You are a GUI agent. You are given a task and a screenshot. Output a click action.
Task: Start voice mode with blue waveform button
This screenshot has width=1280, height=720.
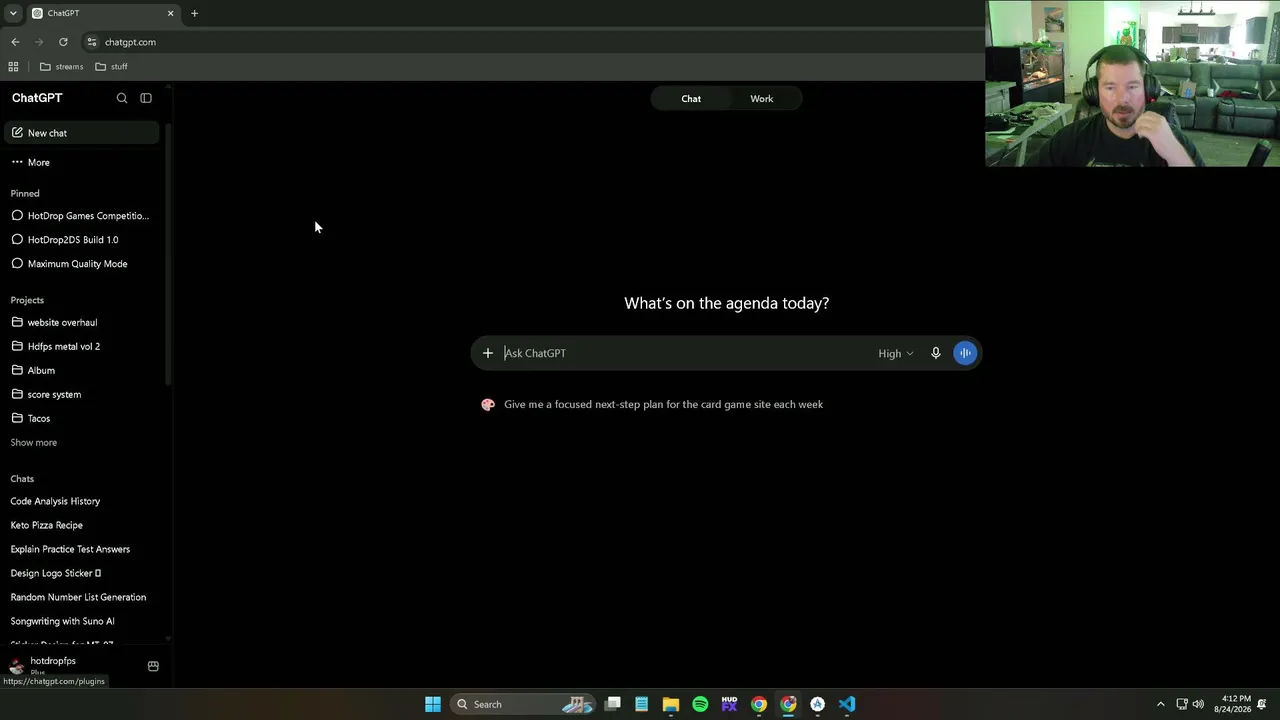965,353
